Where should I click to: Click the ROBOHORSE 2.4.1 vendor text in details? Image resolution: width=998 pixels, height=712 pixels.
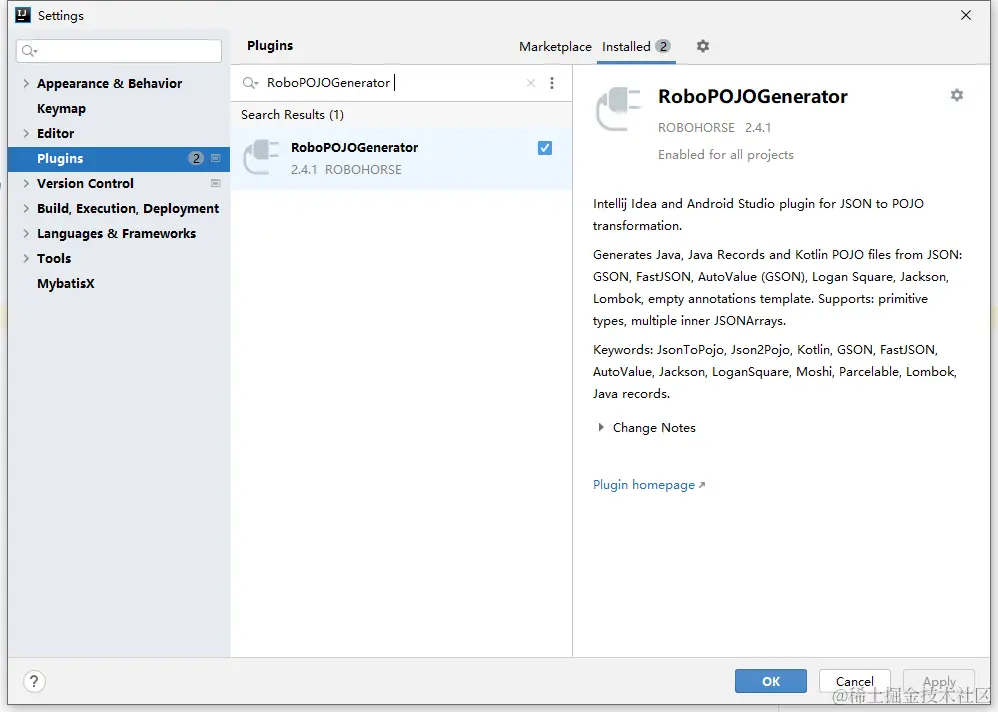[714, 127]
